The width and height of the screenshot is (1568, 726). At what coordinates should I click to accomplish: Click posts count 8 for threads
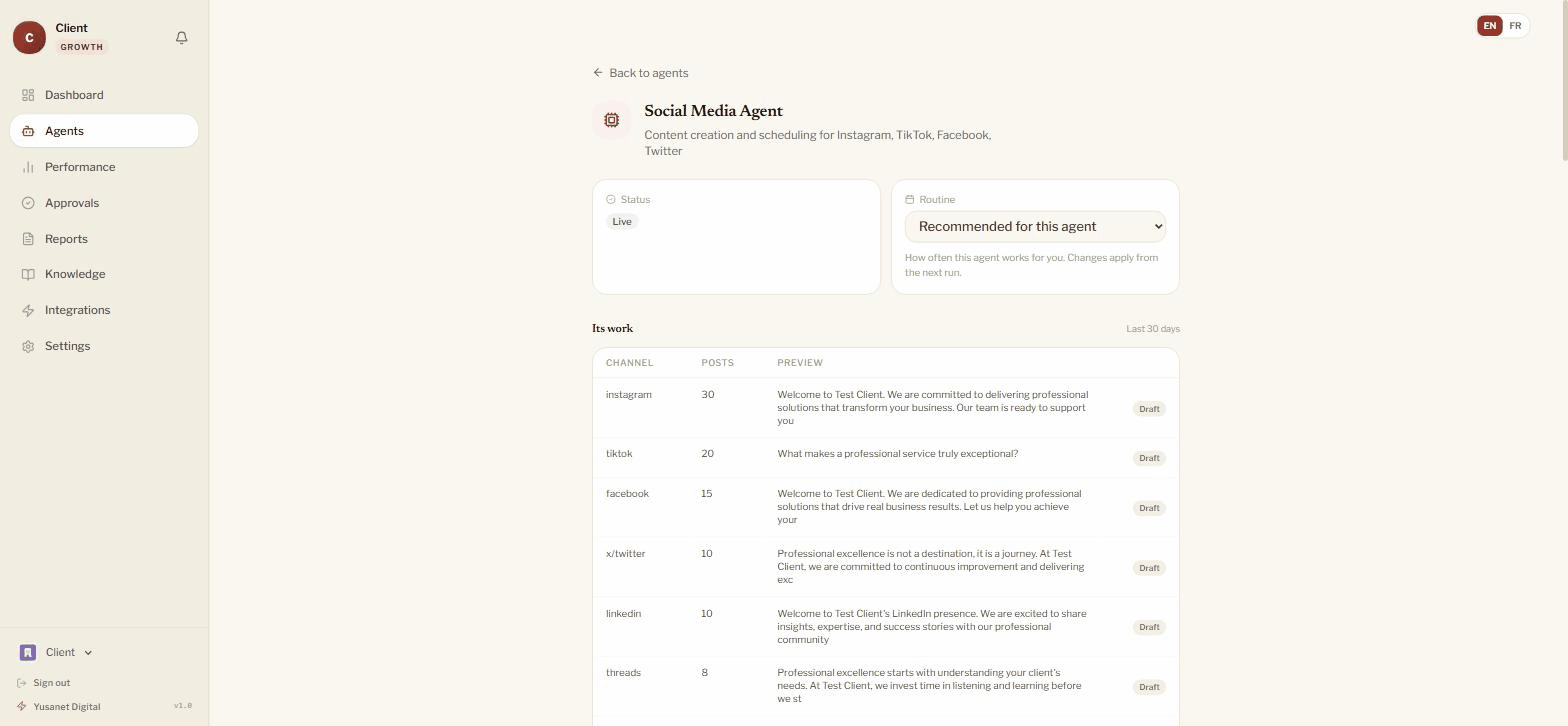[x=705, y=673]
